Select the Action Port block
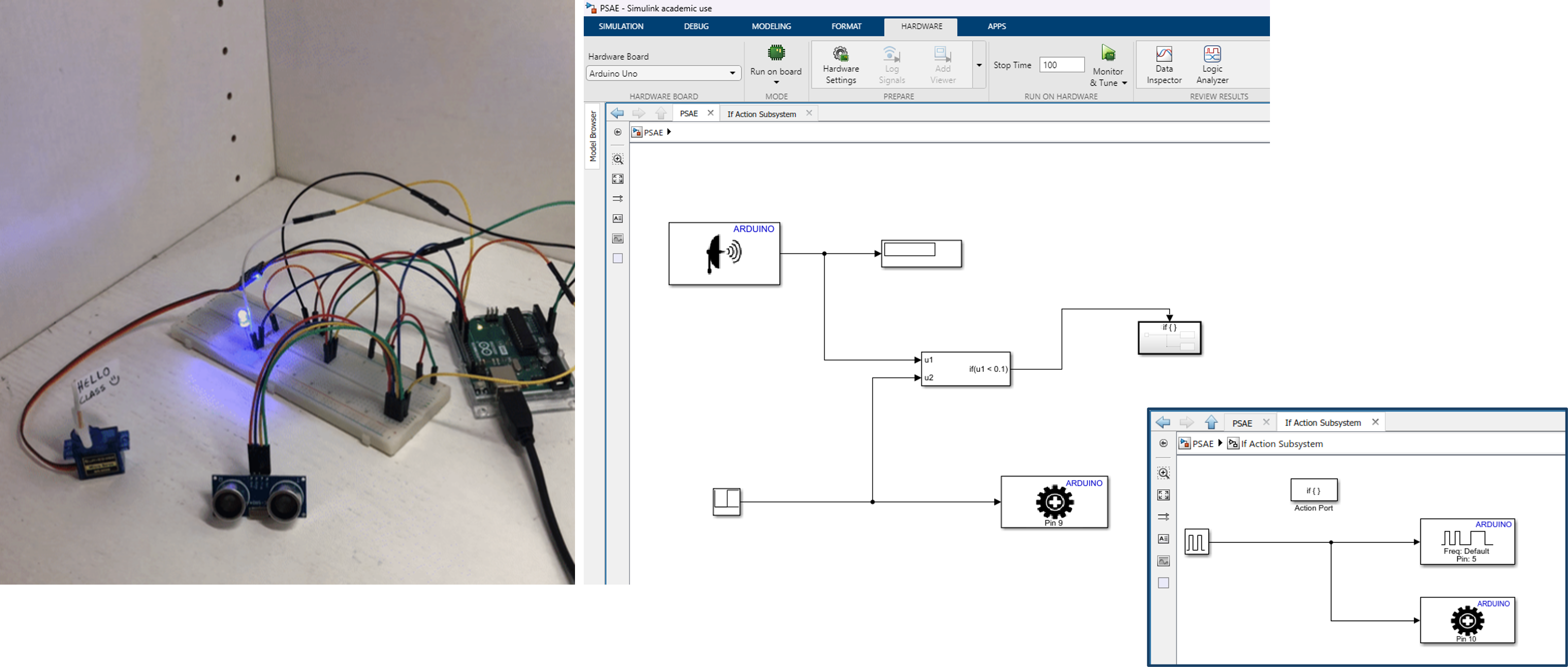 click(1314, 490)
